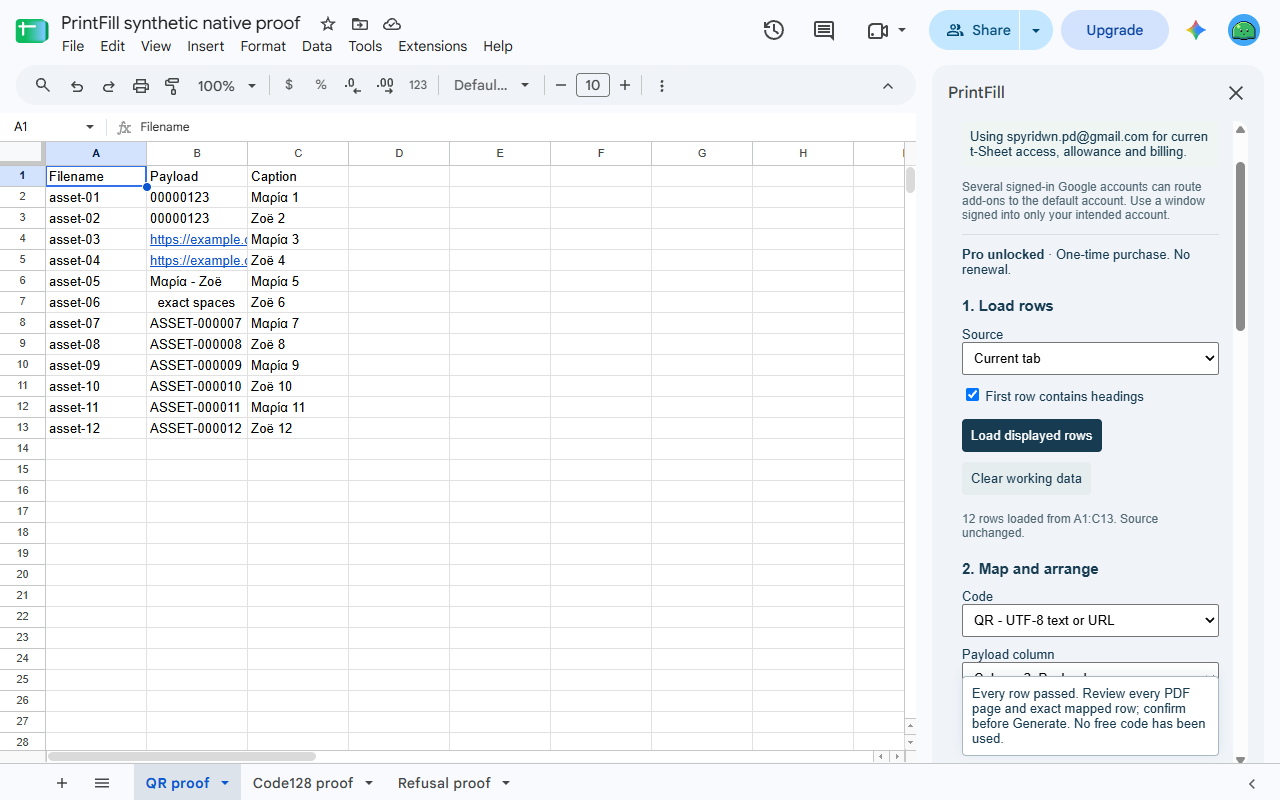Decrease decimal places
This screenshot has height=800, width=1280.
(x=353, y=86)
